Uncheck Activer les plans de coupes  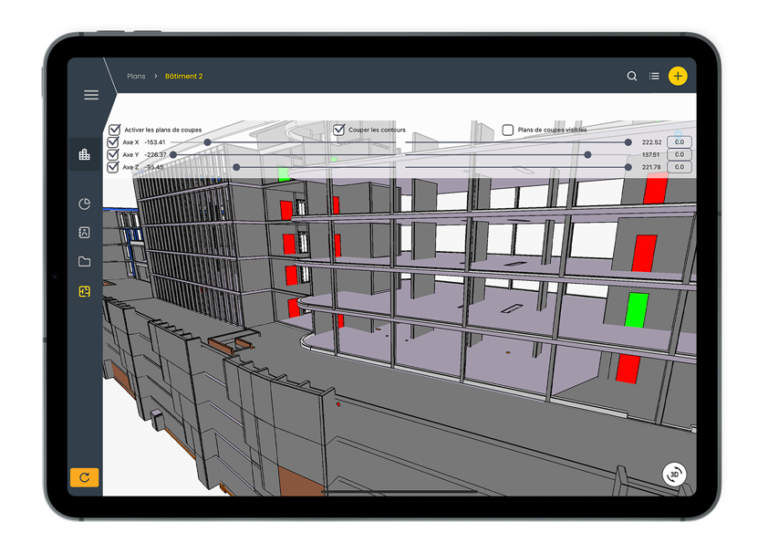click(x=115, y=130)
